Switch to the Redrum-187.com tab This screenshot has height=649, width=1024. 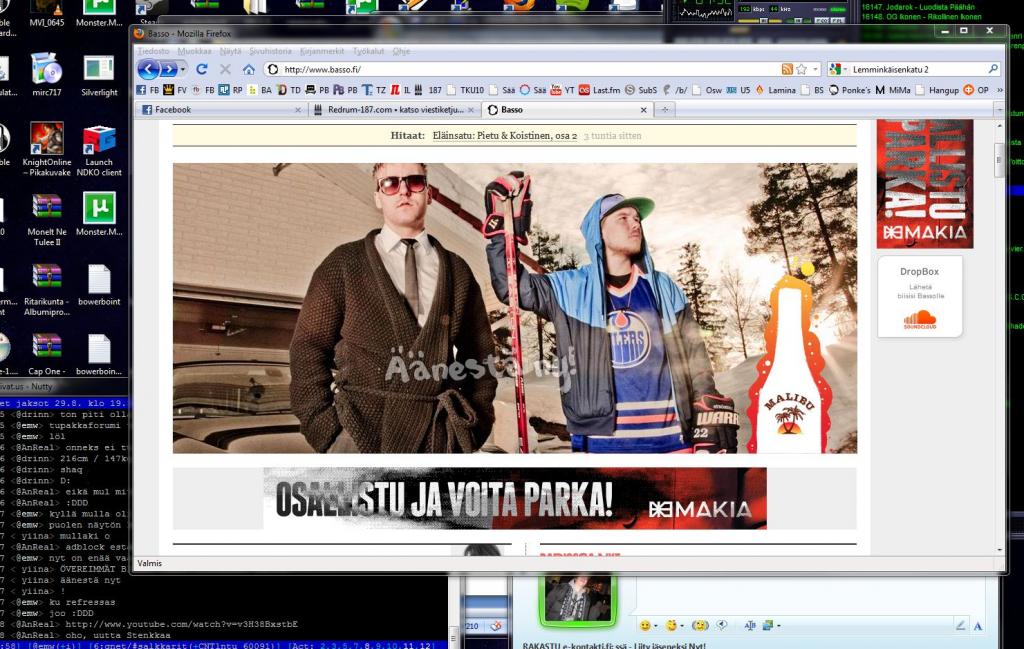(x=394, y=110)
